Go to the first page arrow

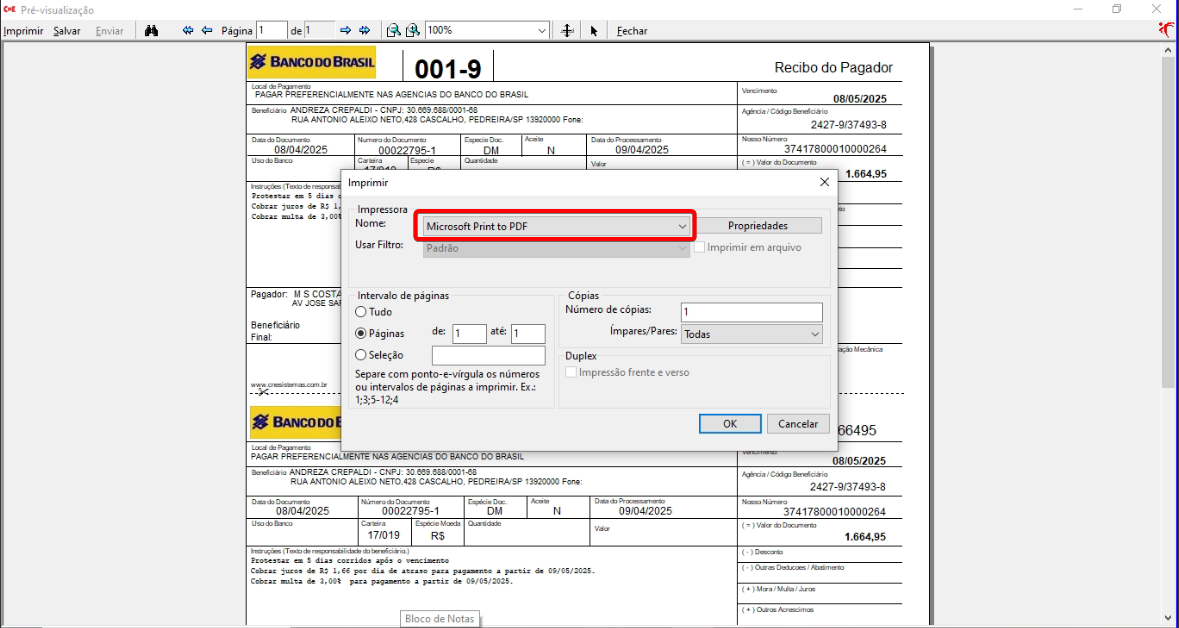tap(188, 31)
